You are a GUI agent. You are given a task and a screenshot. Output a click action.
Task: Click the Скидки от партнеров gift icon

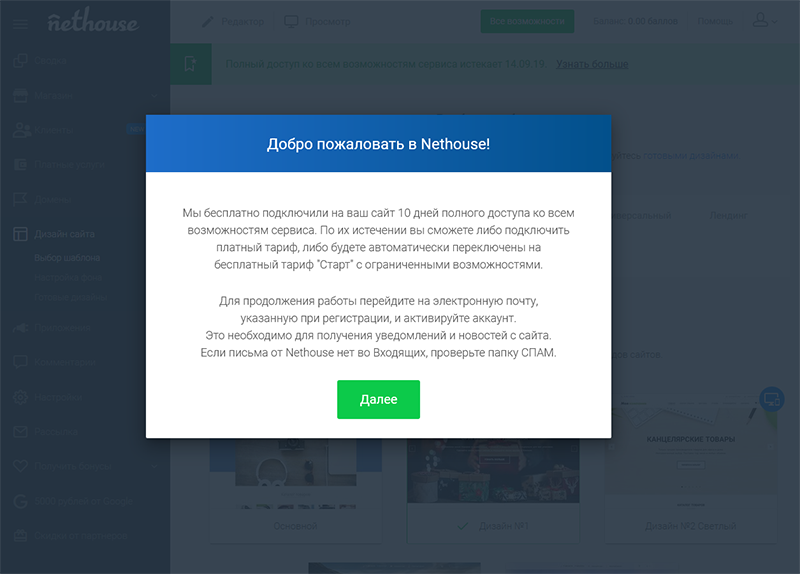point(20,536)
